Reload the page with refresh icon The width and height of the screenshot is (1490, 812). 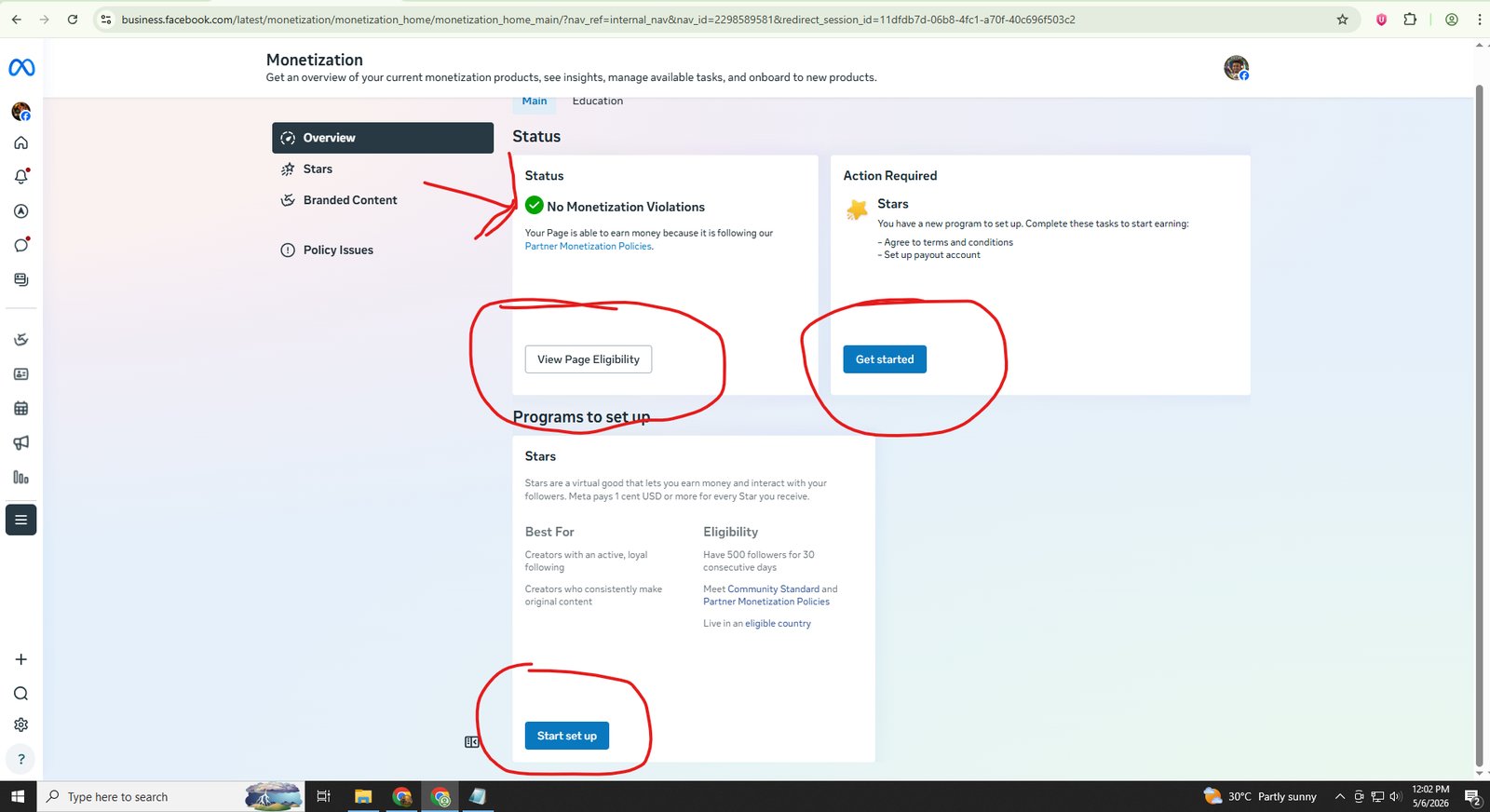[73, 19]
